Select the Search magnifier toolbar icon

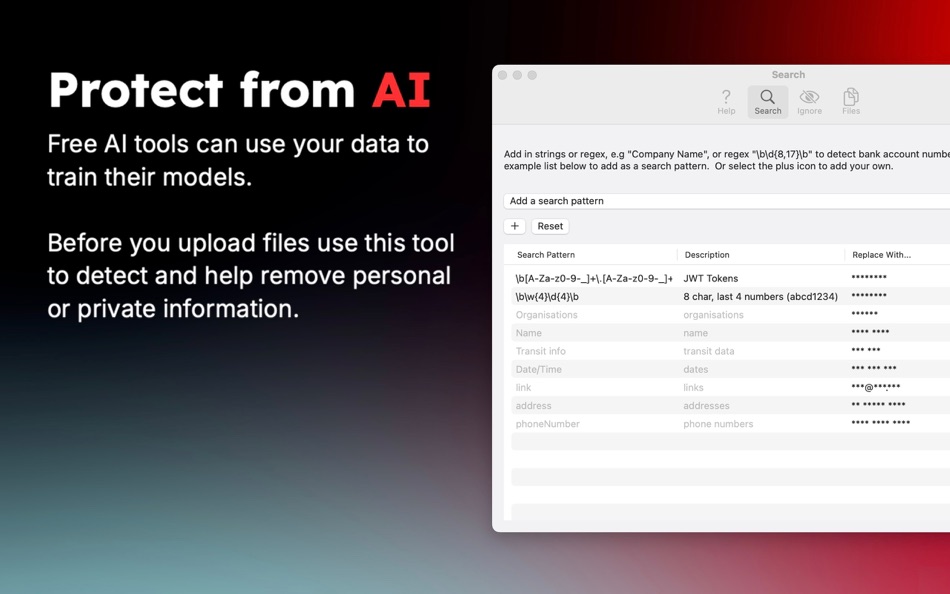point(767,100)
